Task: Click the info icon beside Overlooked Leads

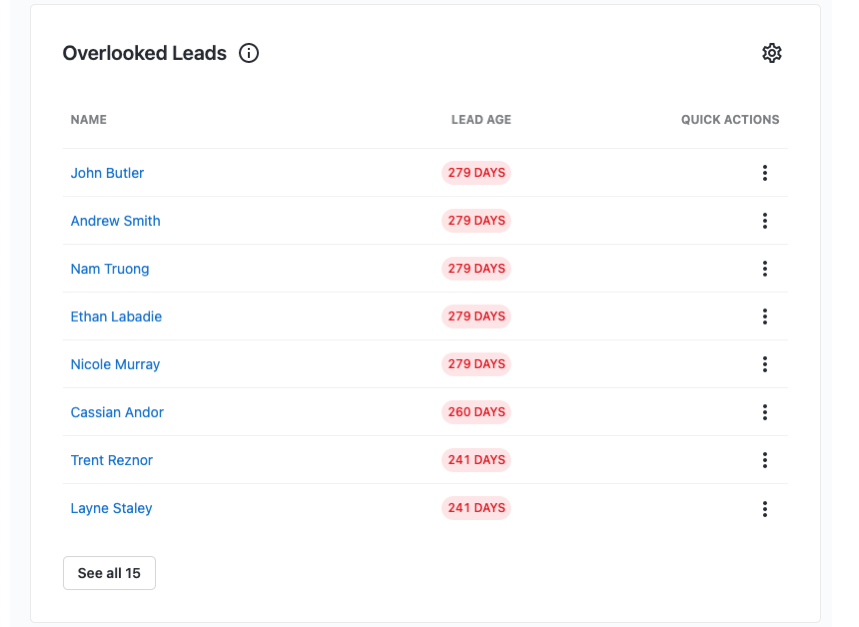Action: tap(249, 53)
